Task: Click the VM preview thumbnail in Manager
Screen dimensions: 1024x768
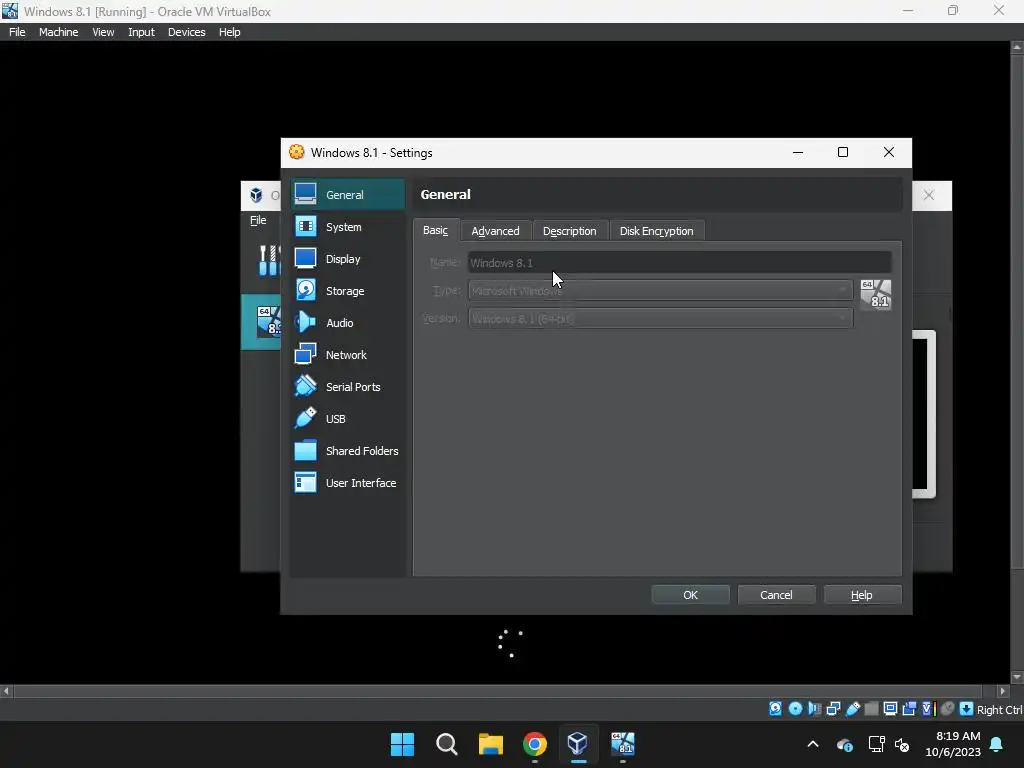Action: click(x=924, y=414)
